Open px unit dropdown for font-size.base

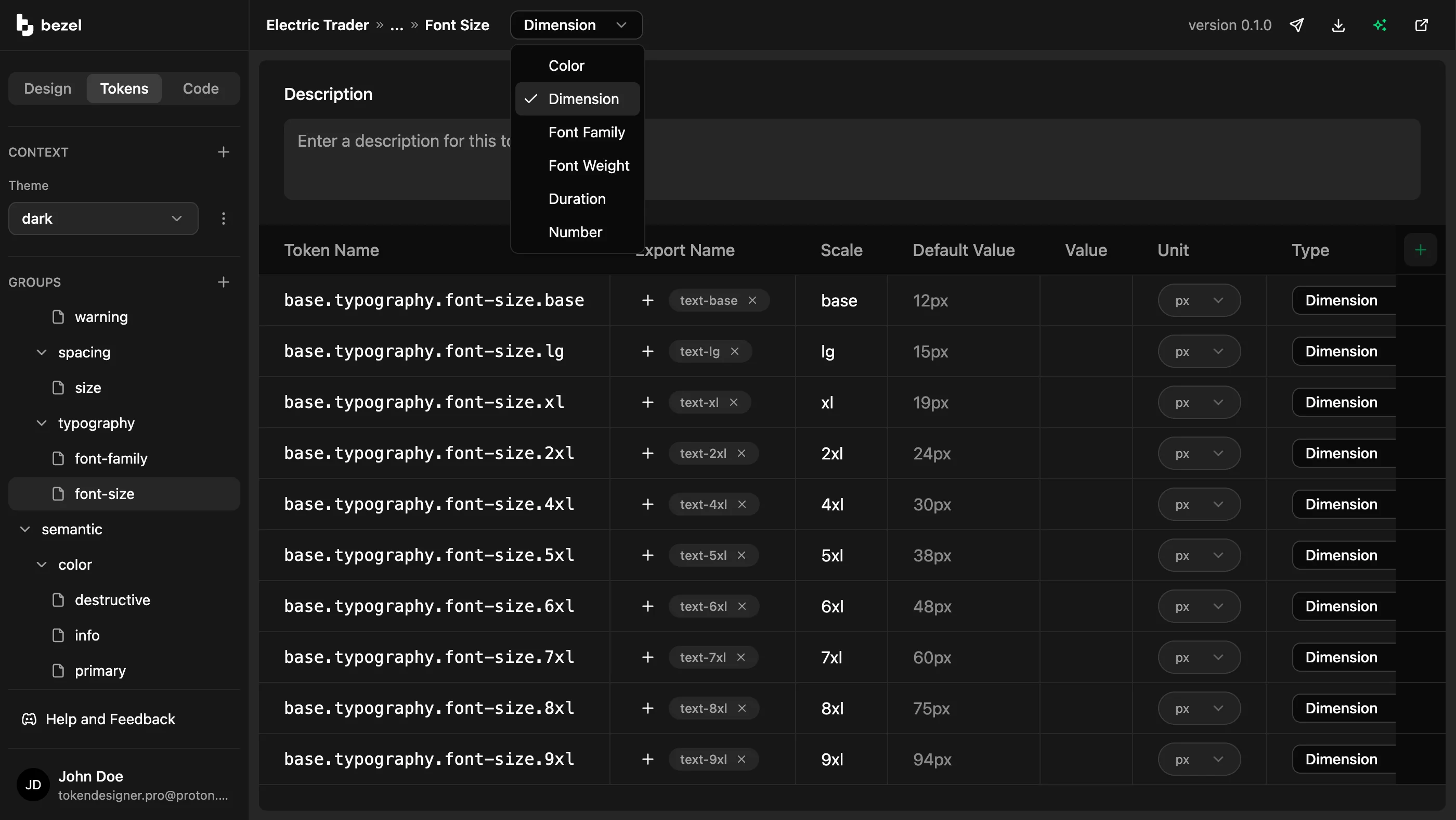1199,300
